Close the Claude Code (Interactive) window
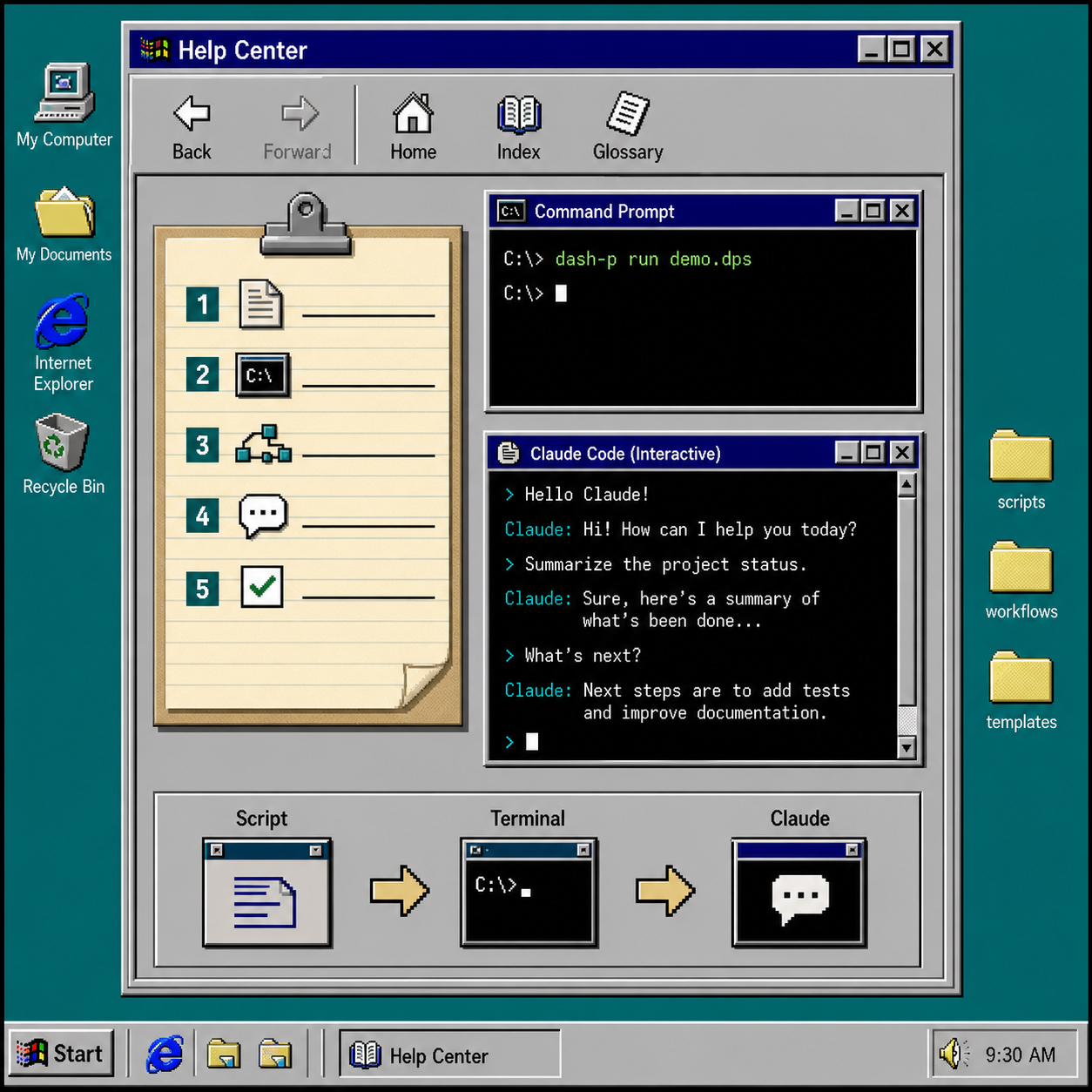Screen dimensions: 1092x1092 point(902,453)
